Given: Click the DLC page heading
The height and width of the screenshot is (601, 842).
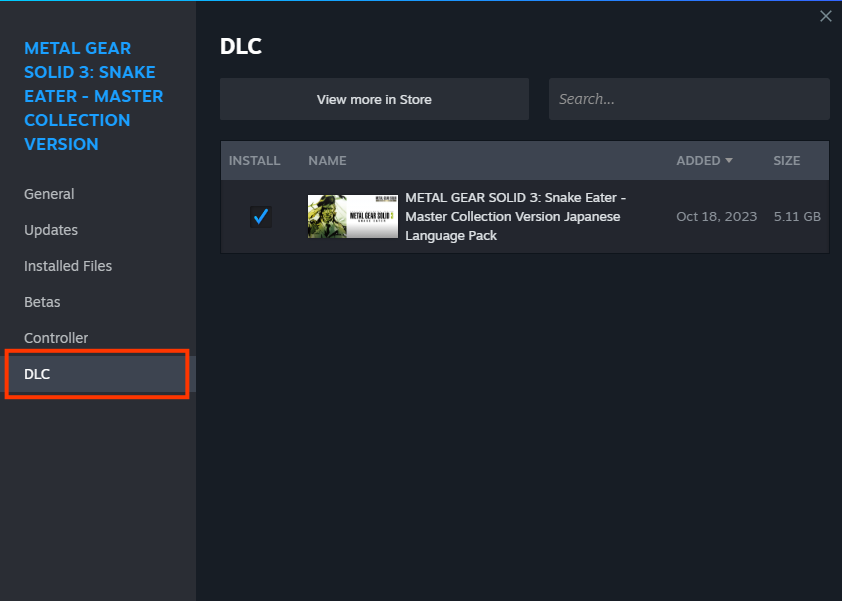Looking at the screenshot, I should point(241,46).
